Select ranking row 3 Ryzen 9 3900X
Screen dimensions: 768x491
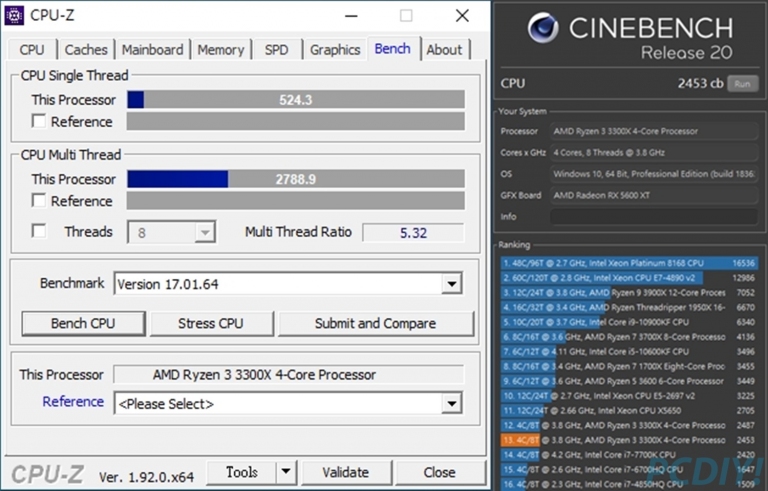point(629,293)
